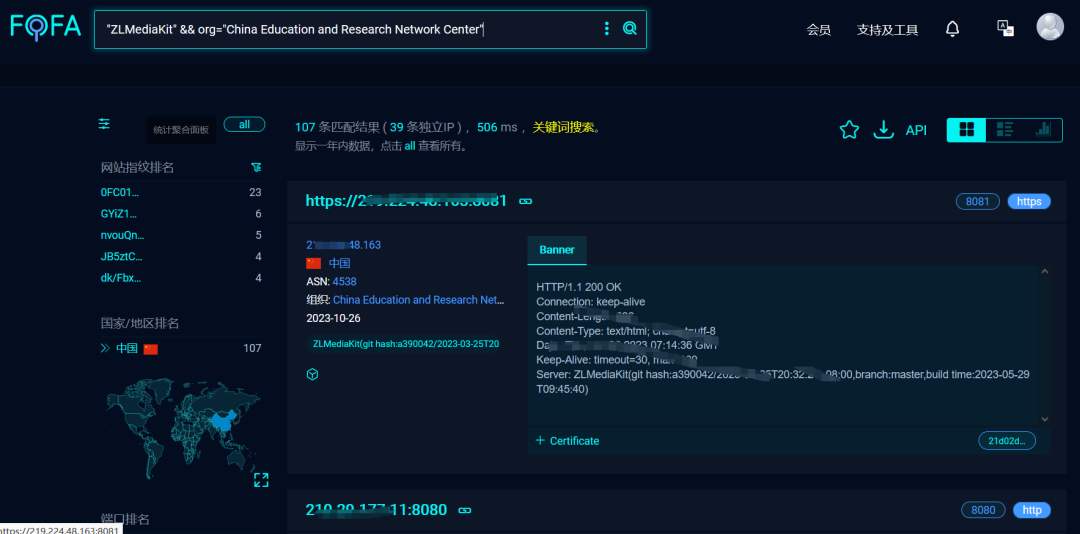Click the all pill button
Screen dimensions: 1080x534
(x=245, y=125)
